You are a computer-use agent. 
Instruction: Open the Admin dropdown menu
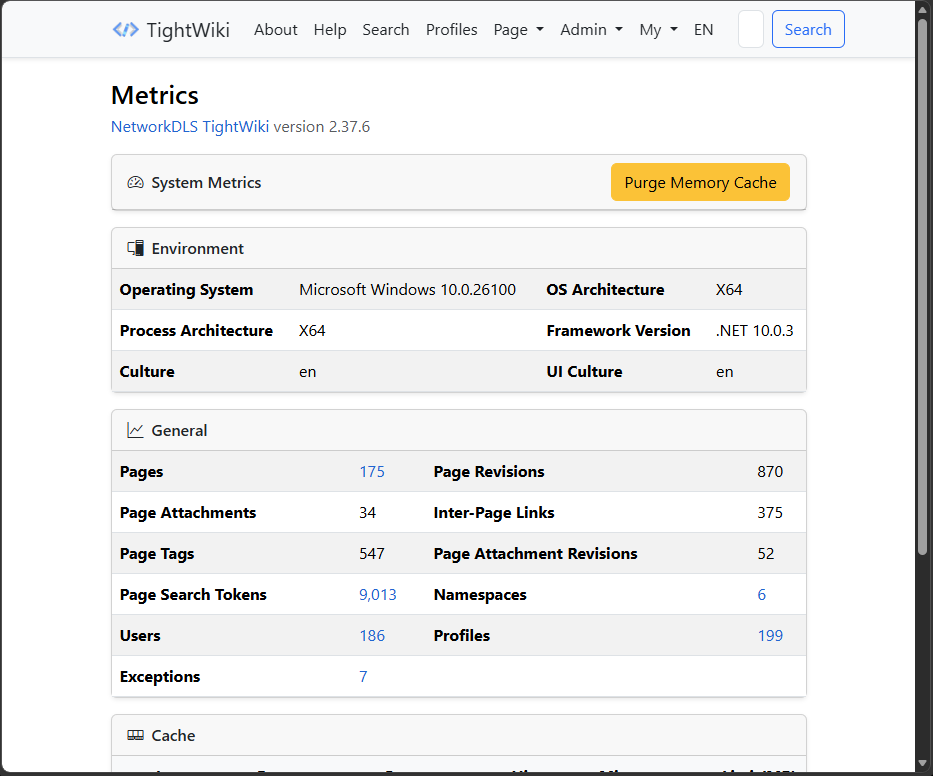[591, 30]
